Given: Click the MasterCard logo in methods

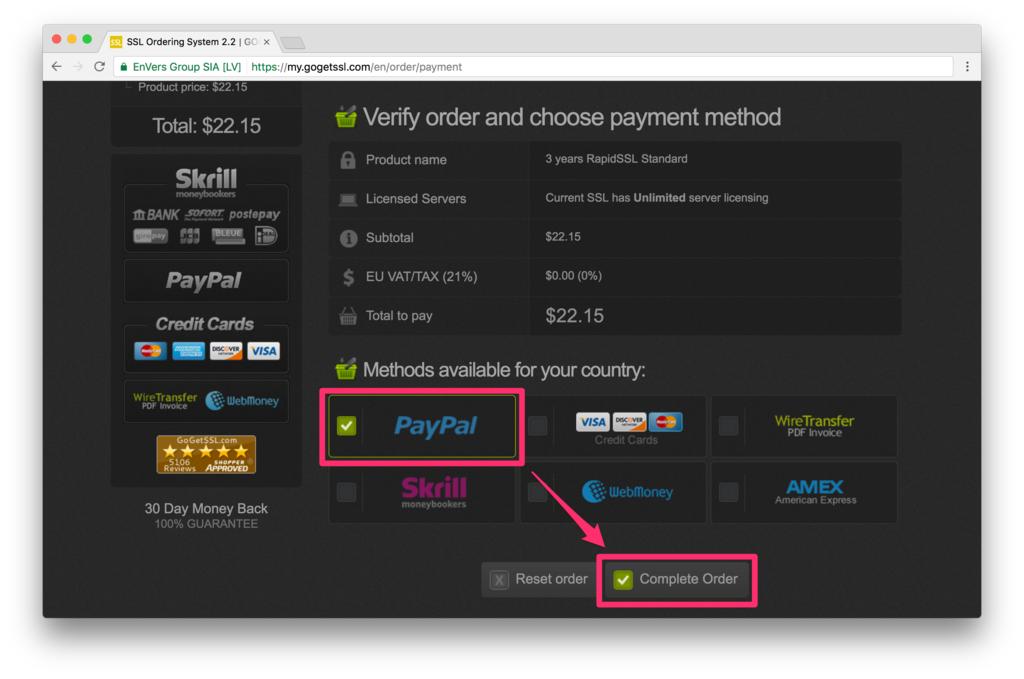Looking at the screenshot, I should coord(665,422).
